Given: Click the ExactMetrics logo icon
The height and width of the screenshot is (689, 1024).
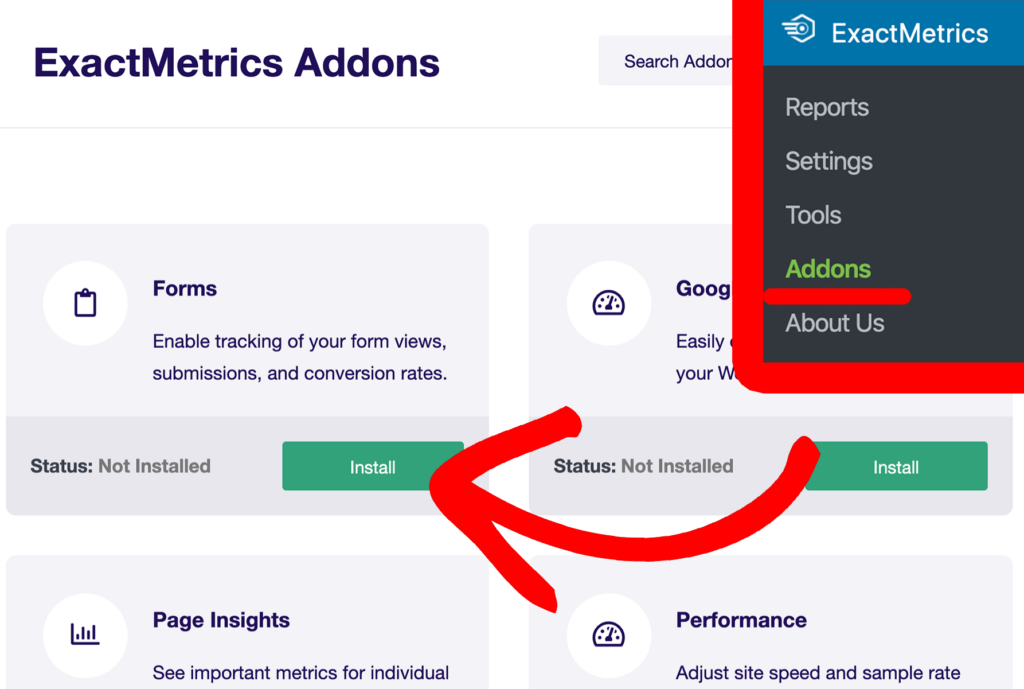Looking at the screenshot, I should tap(798, 32).
